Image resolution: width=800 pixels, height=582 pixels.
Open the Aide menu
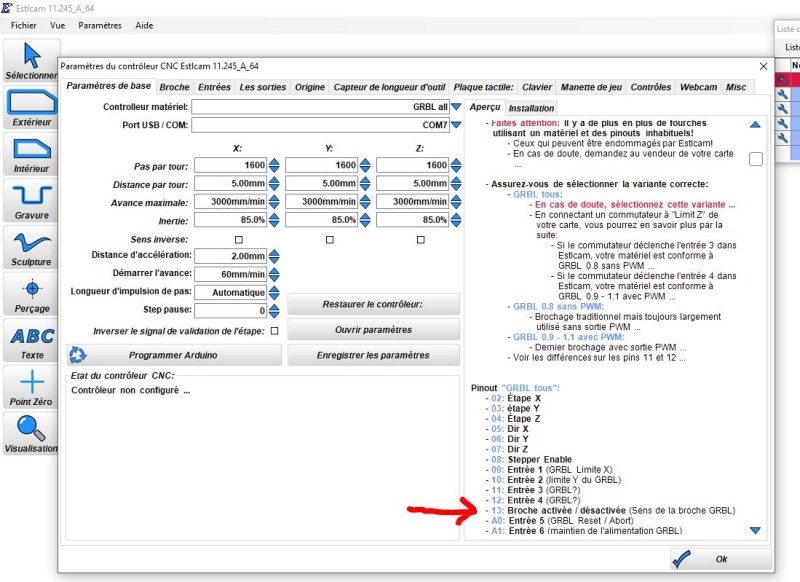click(144, 26)
